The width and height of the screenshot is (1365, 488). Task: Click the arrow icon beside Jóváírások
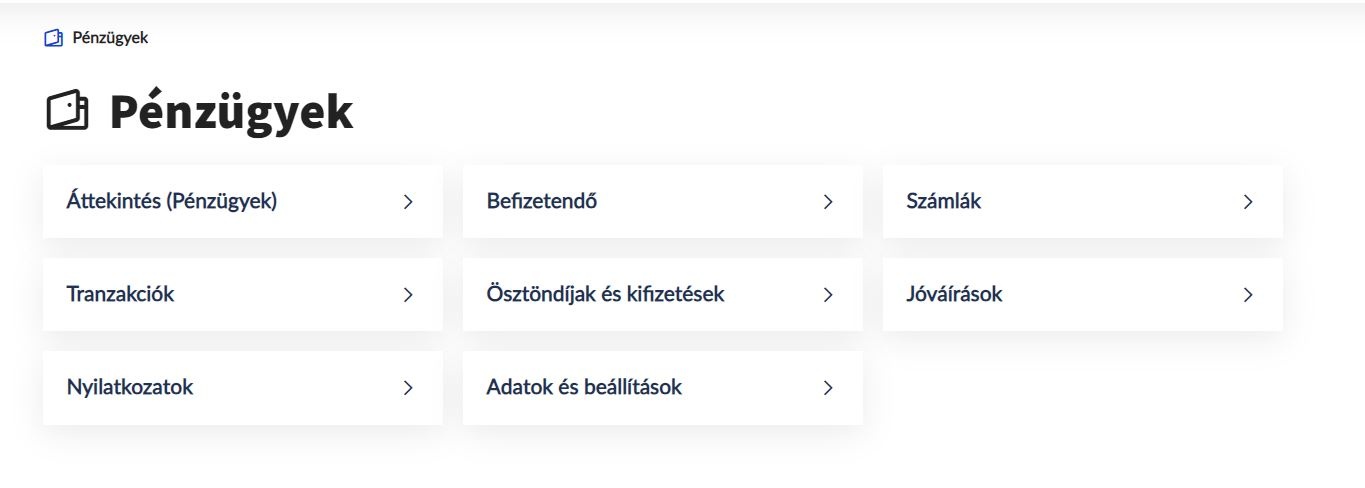pyautogui.click(x=1248, y=295)
